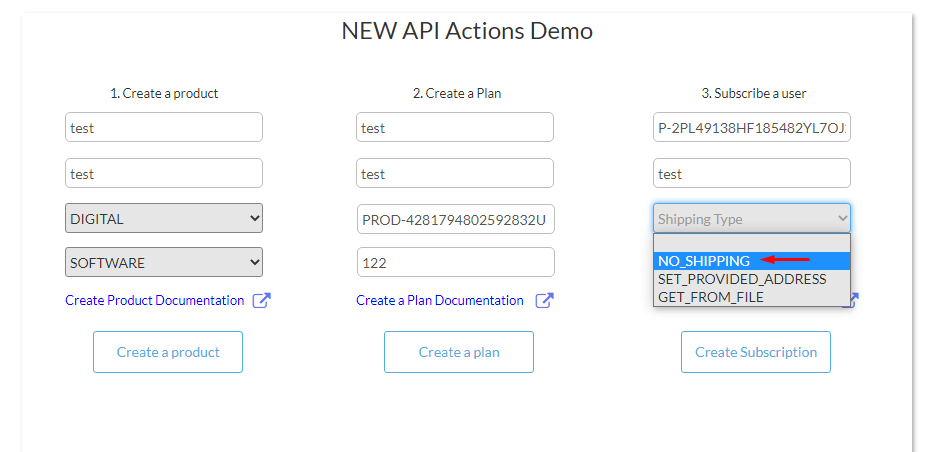This screenshot has height=452, width=942.
Task: Click the '3. Subscribe a user' heading
Action: tap(754, 93)
